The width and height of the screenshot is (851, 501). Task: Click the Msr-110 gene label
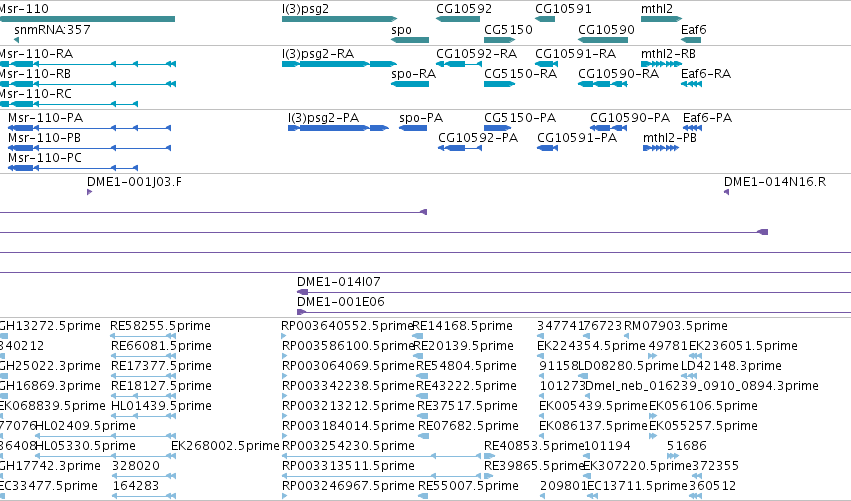tap(24, 9)
